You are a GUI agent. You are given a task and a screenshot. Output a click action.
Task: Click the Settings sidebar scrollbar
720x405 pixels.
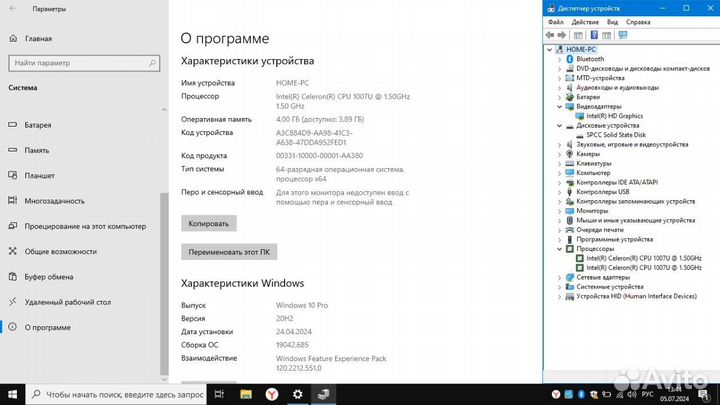(164, 282)
